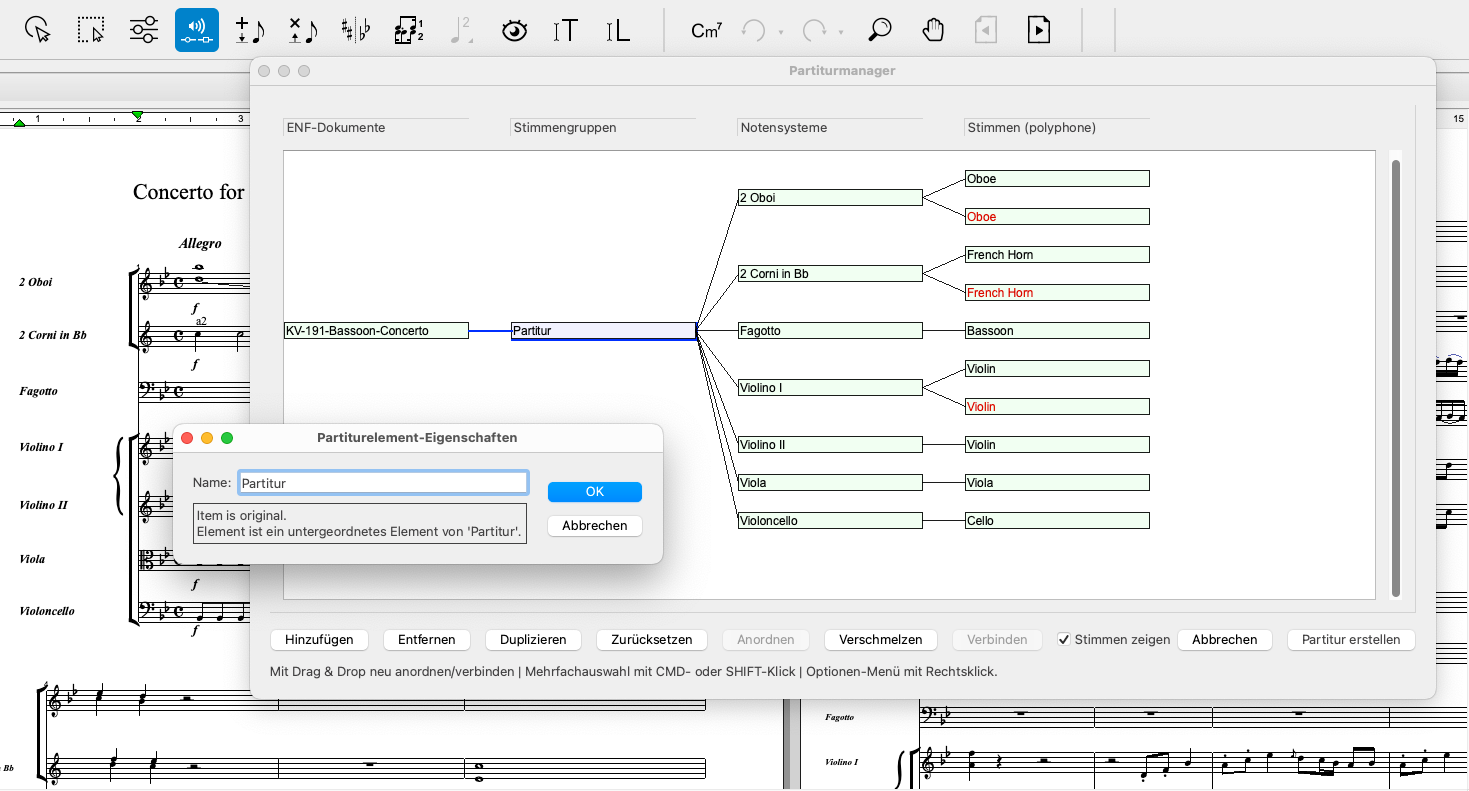Open the Cm7 chord symbol tool
1469x791 pixels.
(x=706, y=31)
